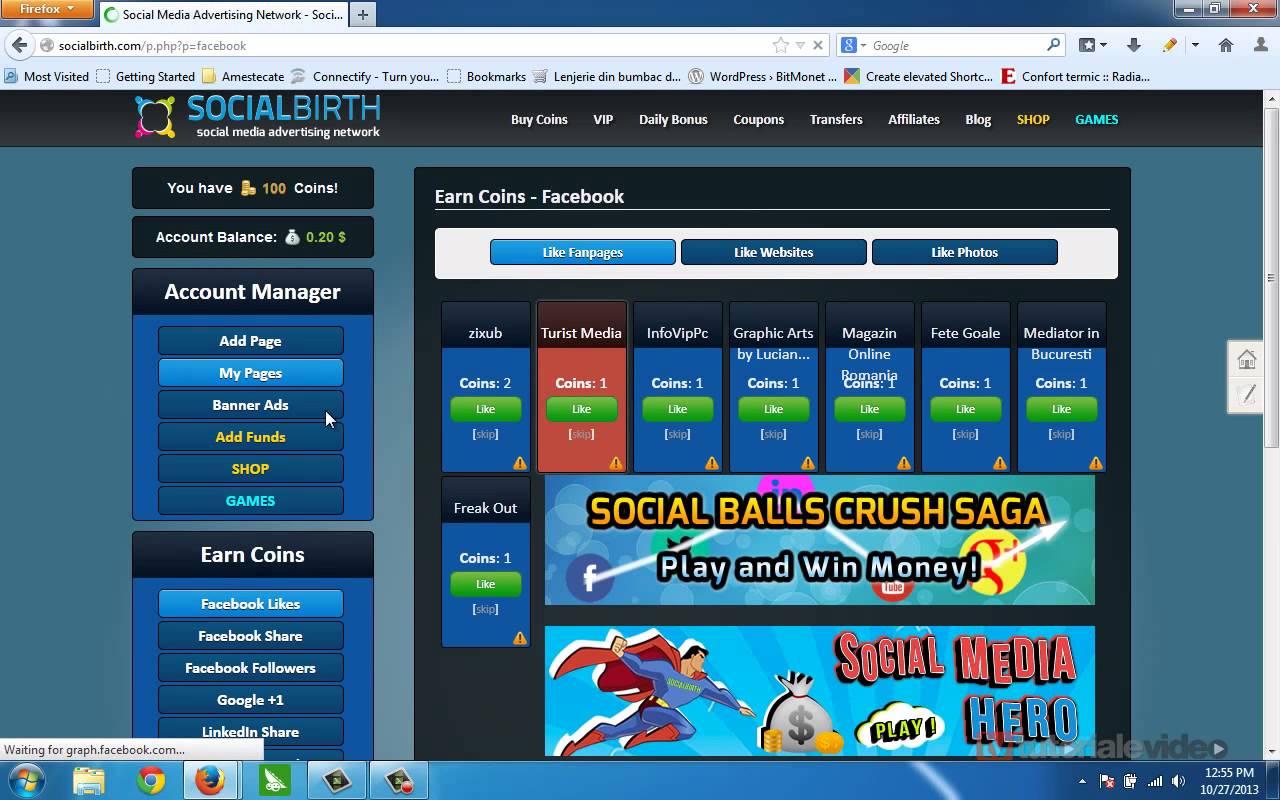
Task: Click warning icon on Turist Media card
Action: pos(616,463)
